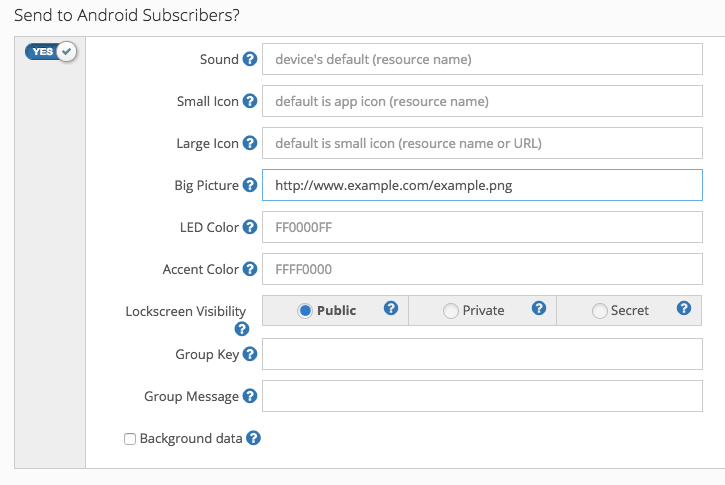This screenshot has width=725, height=485.
Task: Toggle the Android subscribers YES switch
Action: [51, 52]
